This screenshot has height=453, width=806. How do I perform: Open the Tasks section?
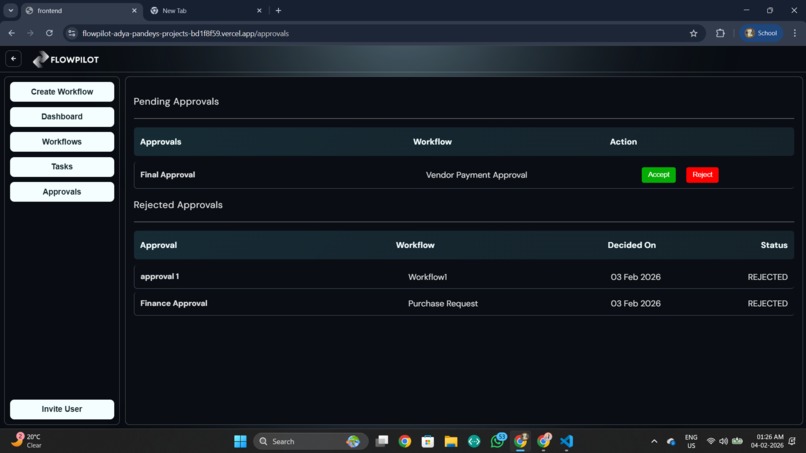coord(62,167)
